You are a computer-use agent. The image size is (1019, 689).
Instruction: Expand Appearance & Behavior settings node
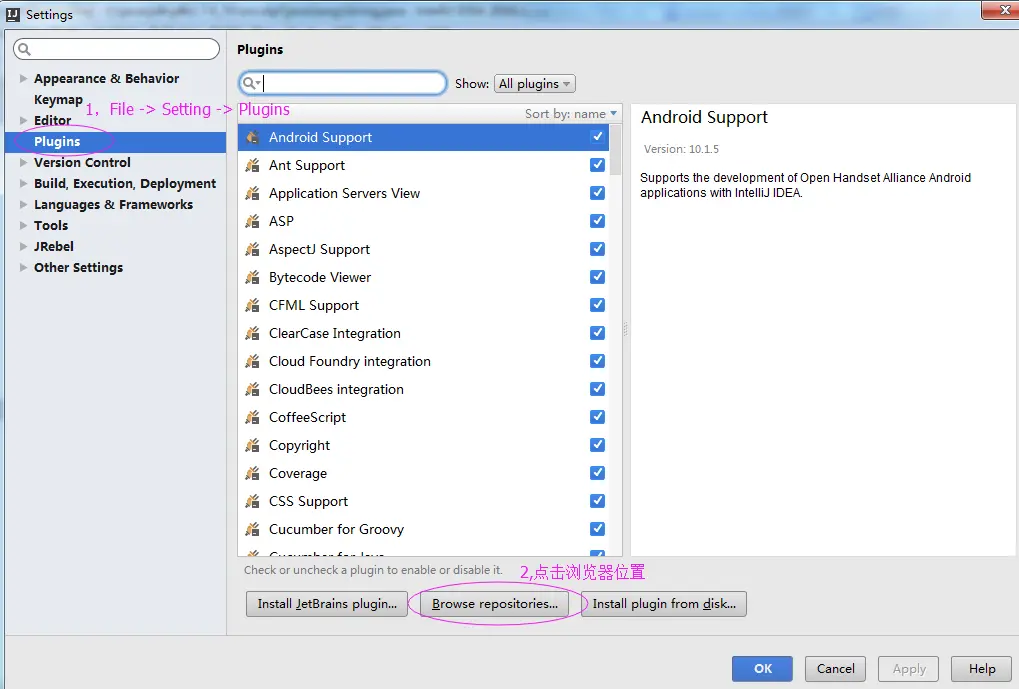tap(23, 79)
